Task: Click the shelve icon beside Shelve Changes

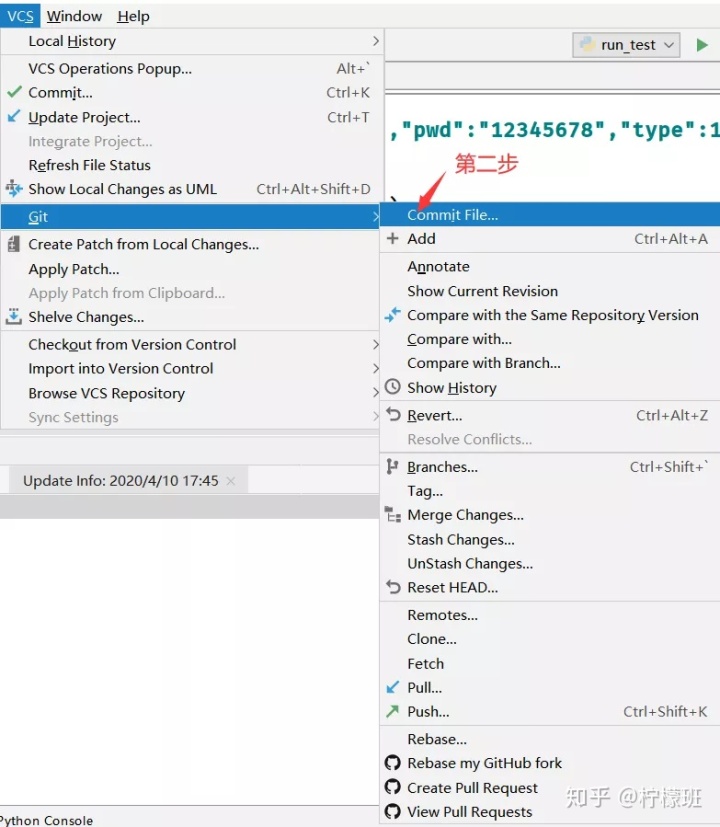Action: [14, 316]
